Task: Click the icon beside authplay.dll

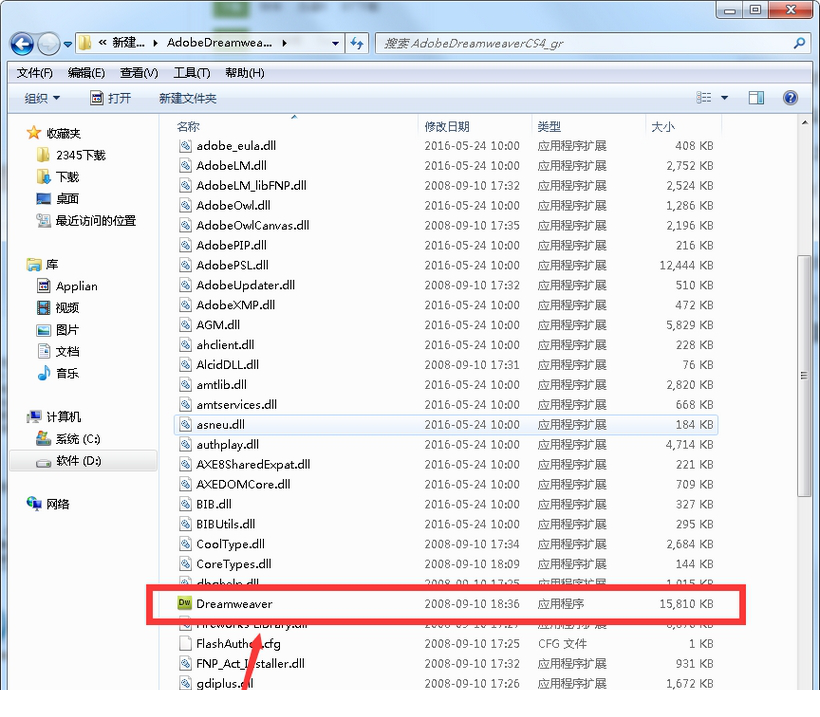Action: pyautogui.click(x=185, y=445)
